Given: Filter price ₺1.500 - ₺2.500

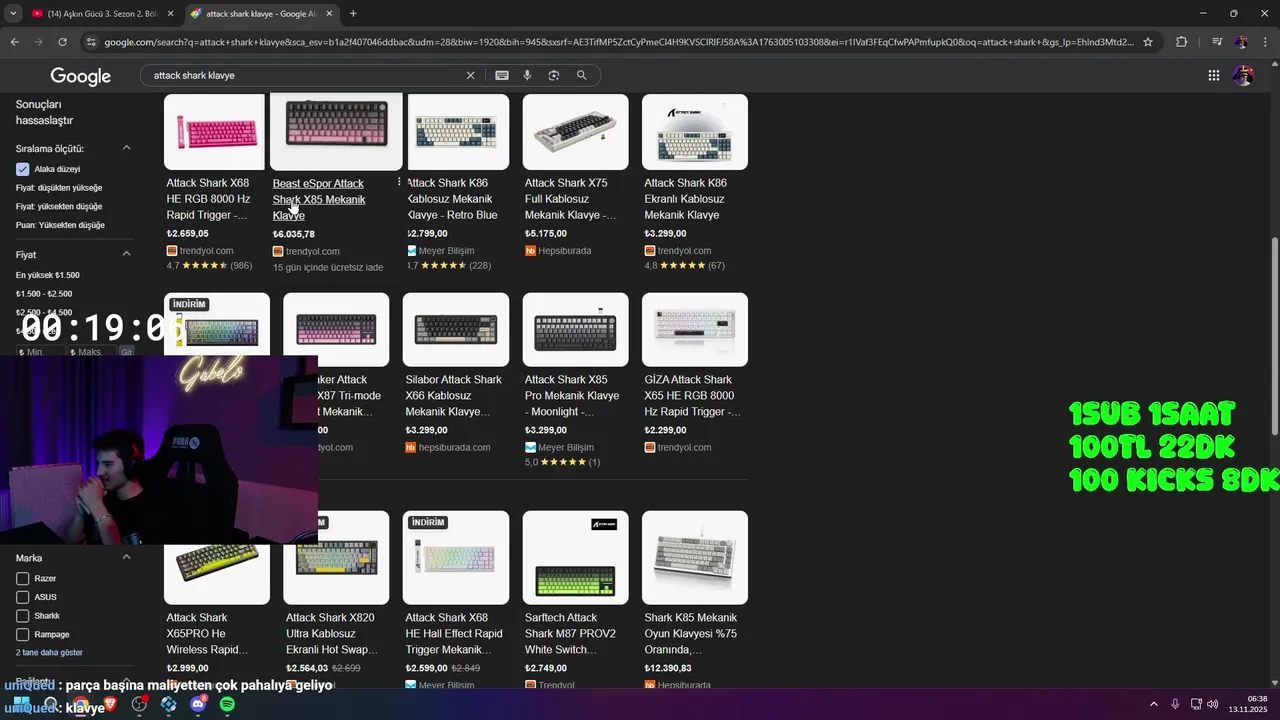Looking at the screenshot, I should [x=43, y=294].
